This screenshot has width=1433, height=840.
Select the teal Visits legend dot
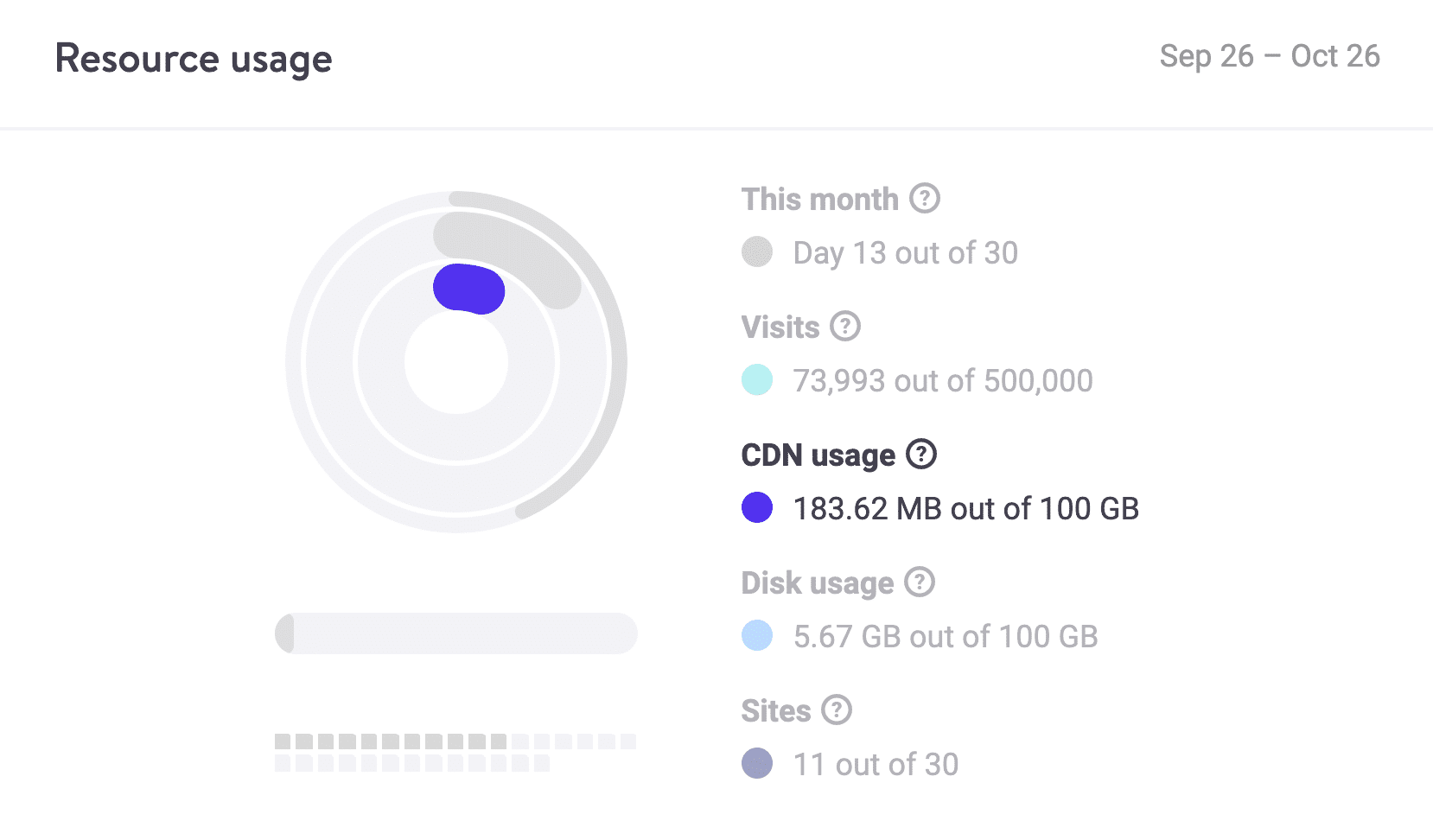click(x=757, y=379)
